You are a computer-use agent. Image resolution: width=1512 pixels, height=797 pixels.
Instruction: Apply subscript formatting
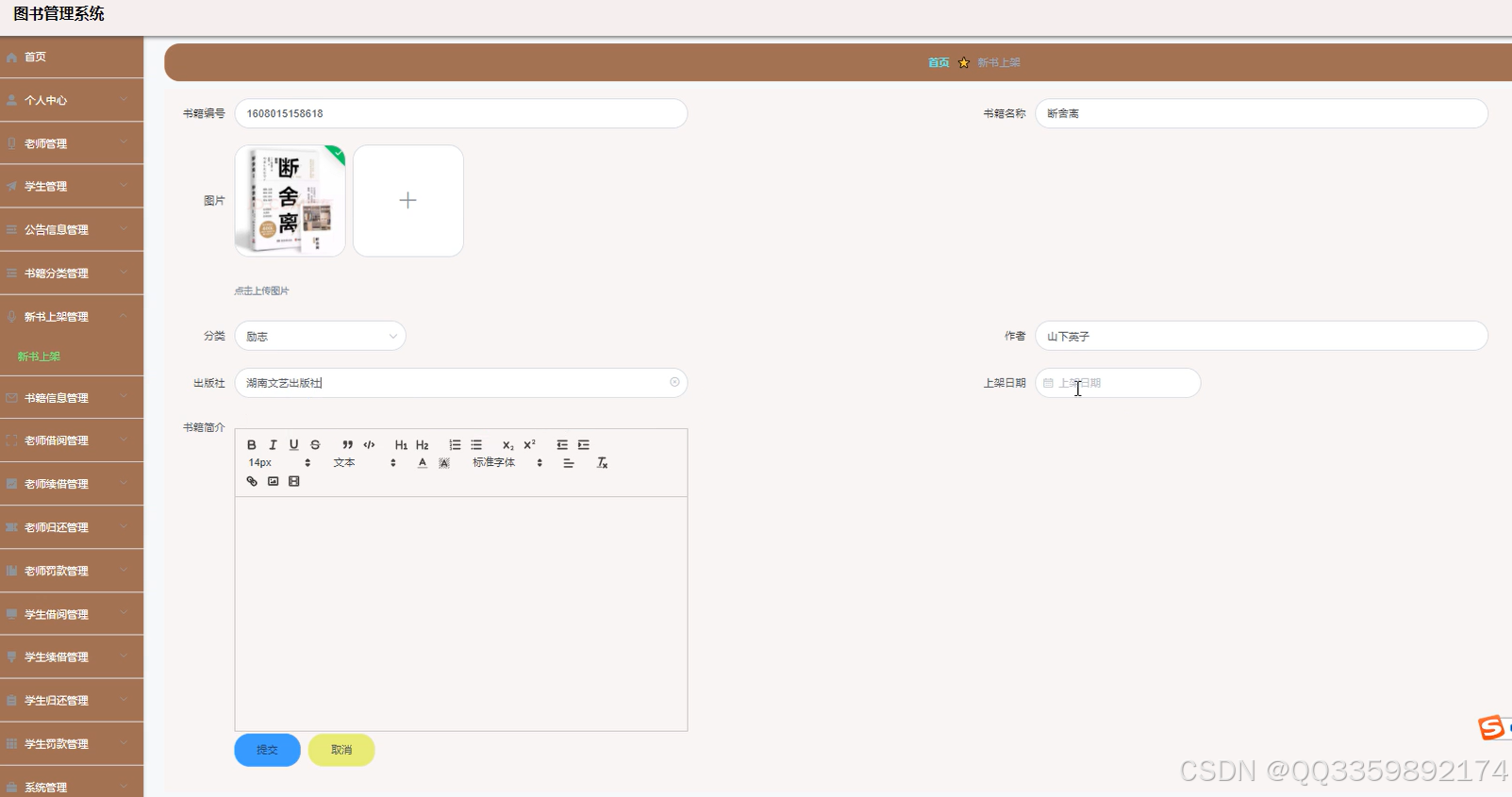pyautogui.click(x=507, y=445)
